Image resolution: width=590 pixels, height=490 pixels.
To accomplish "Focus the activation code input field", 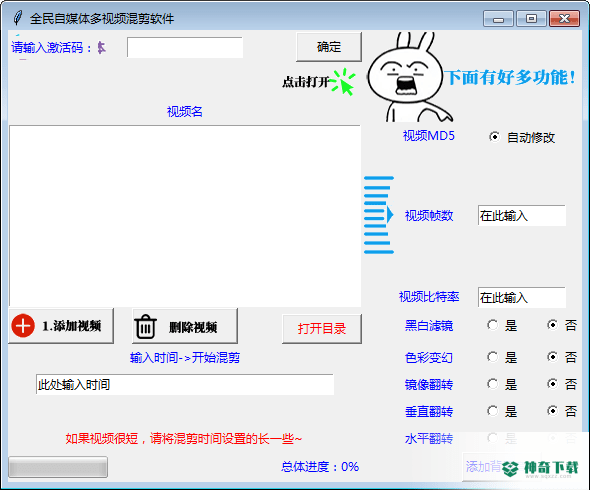I will [185, 47].
